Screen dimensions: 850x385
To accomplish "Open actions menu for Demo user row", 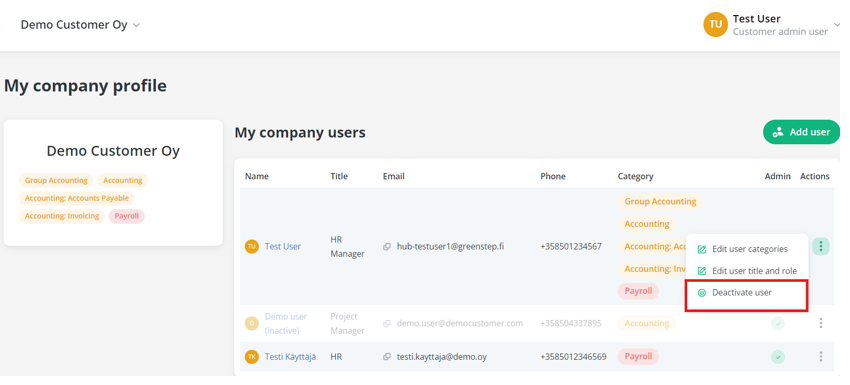I will [x=821, y=323].
